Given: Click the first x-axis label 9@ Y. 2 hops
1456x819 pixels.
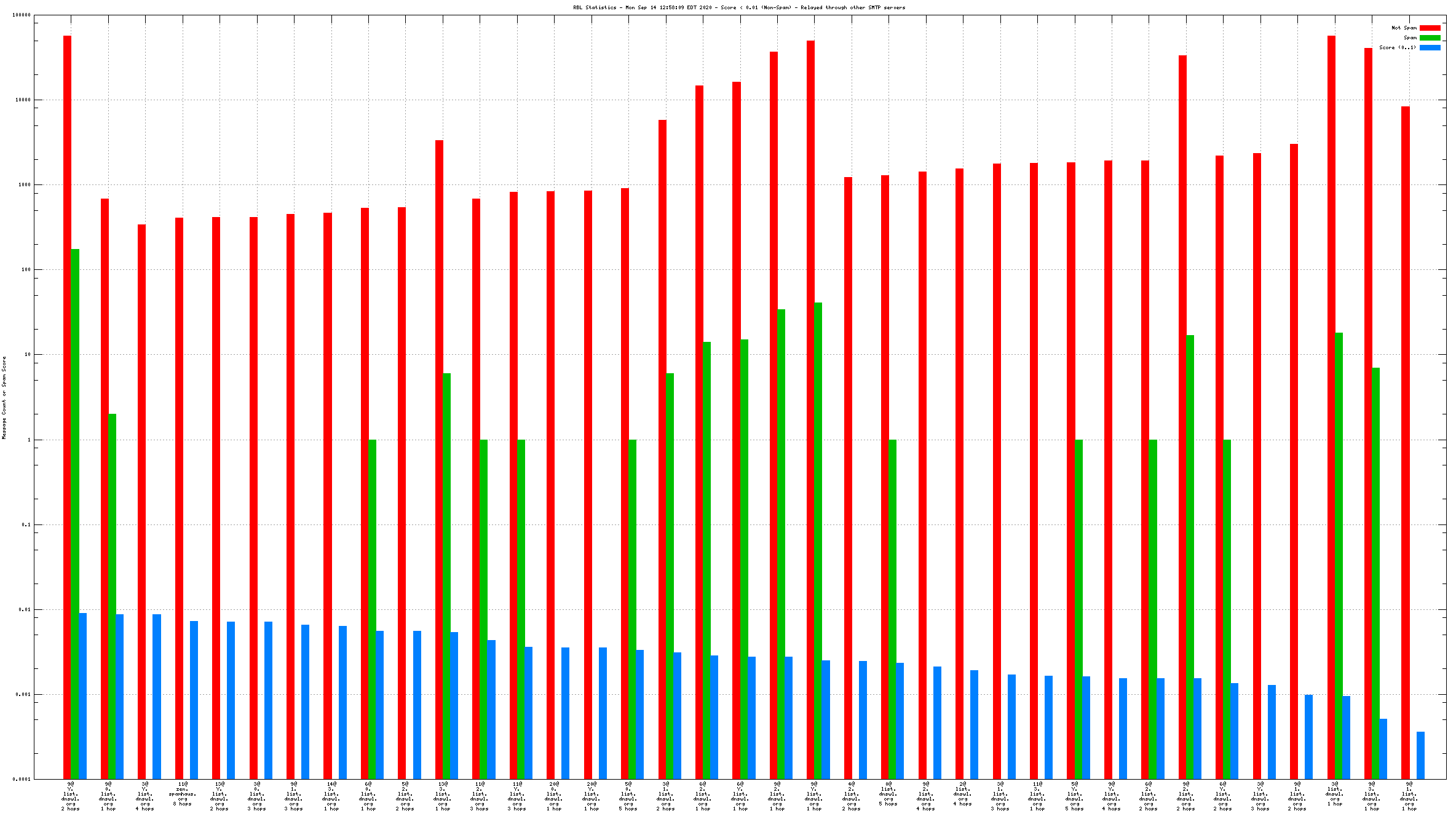Looking at the screenshot, I should click(x=71, y=796).
